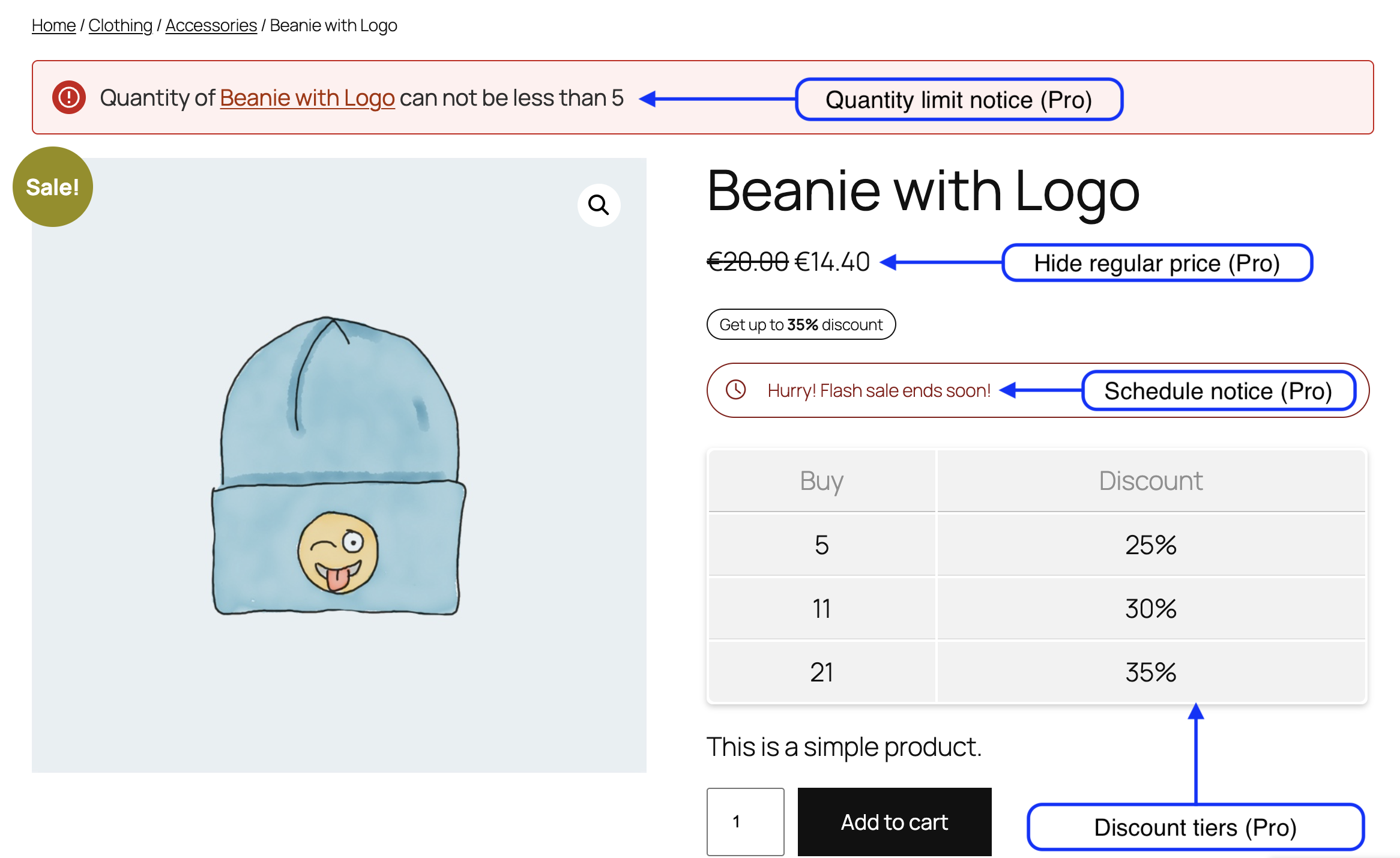This screenshot has height=858, width=1400.
Task: Click the clock icon in flash sale notice
Action: tap(735, 390)
